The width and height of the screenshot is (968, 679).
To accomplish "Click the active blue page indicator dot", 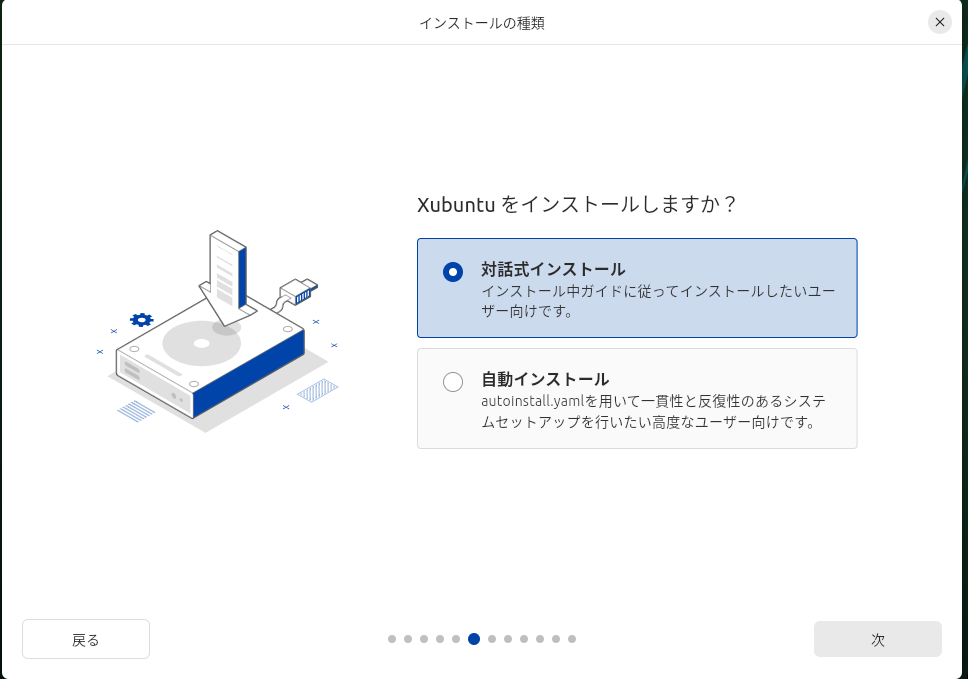I will 474,639.
